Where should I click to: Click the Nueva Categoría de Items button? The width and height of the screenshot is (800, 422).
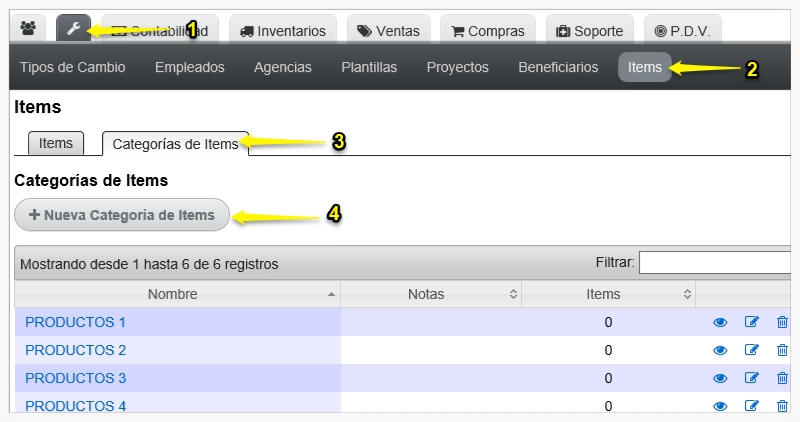tap(122, 215)
